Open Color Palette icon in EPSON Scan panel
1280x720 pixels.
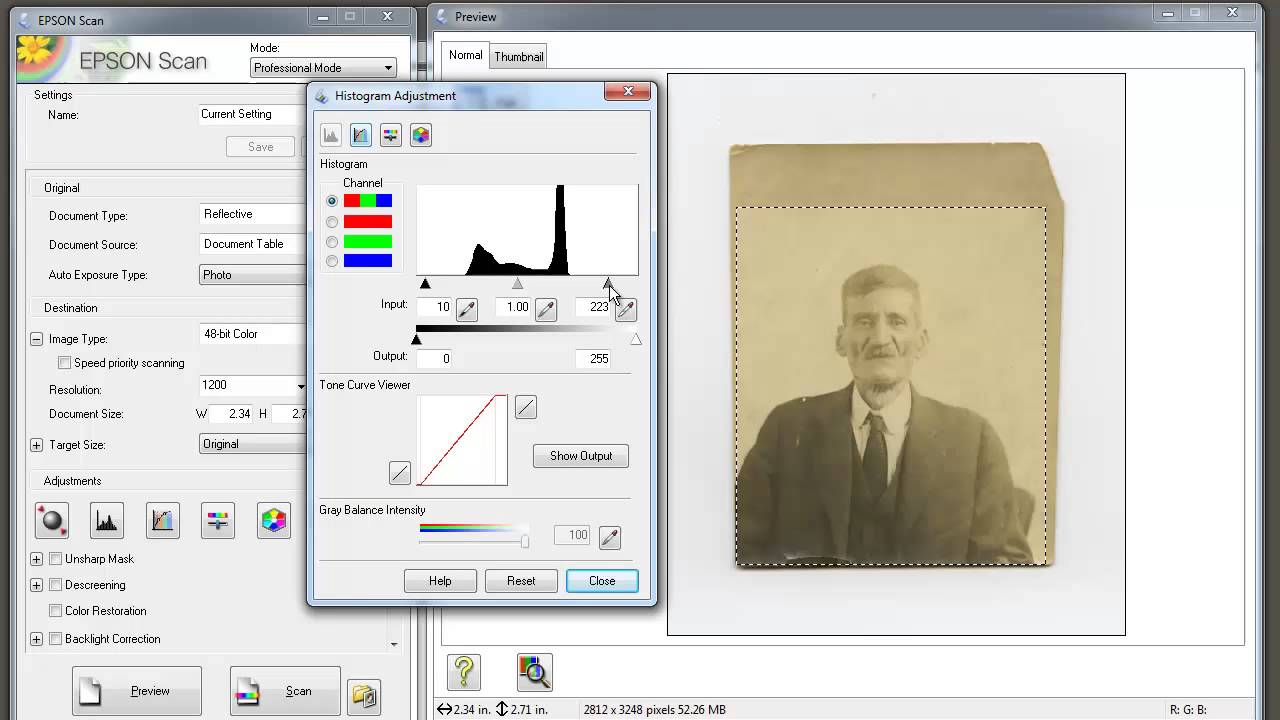pyautogui.click(x=274, y=520)
